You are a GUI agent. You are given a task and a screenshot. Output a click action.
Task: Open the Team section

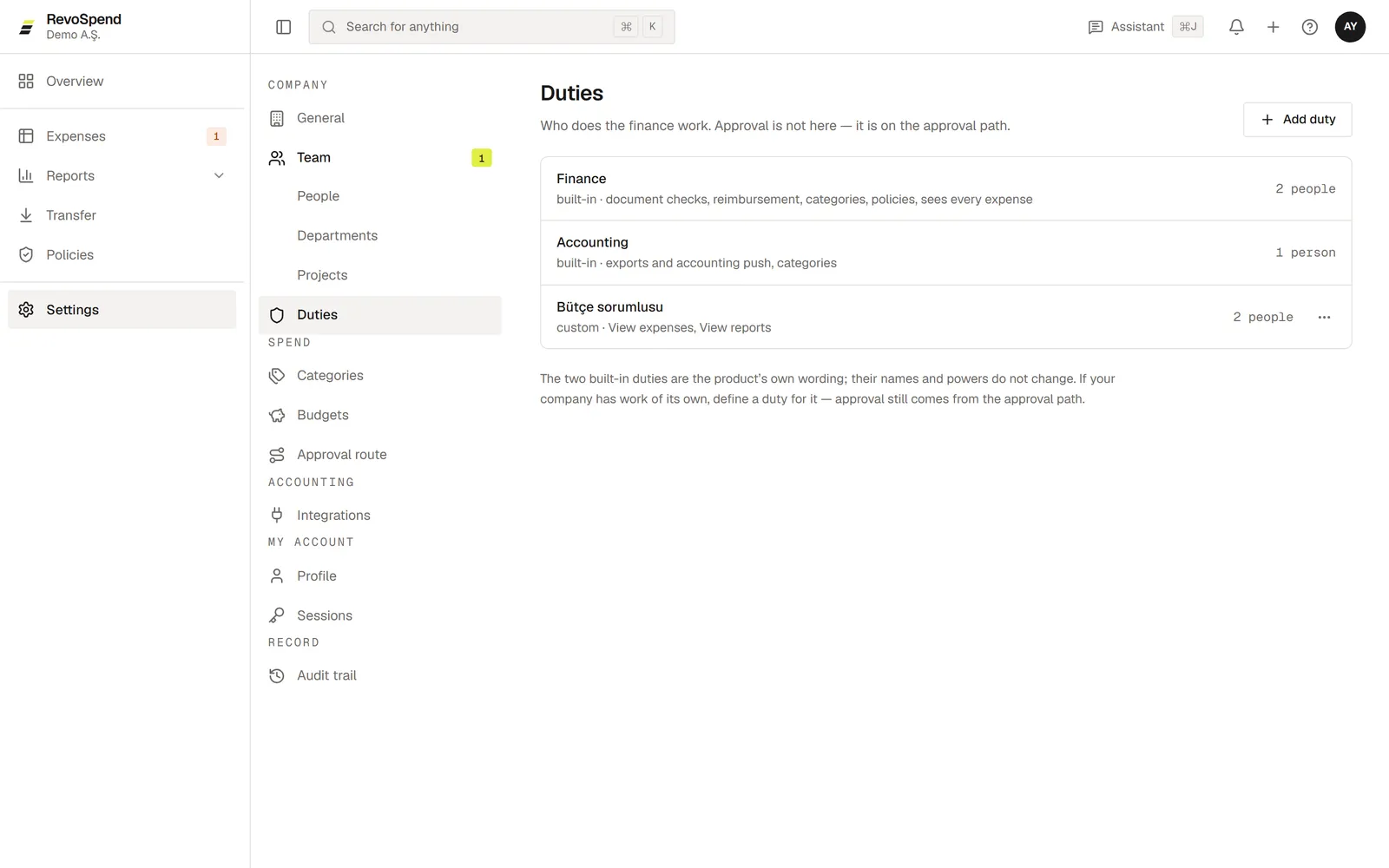click(380, 158)
